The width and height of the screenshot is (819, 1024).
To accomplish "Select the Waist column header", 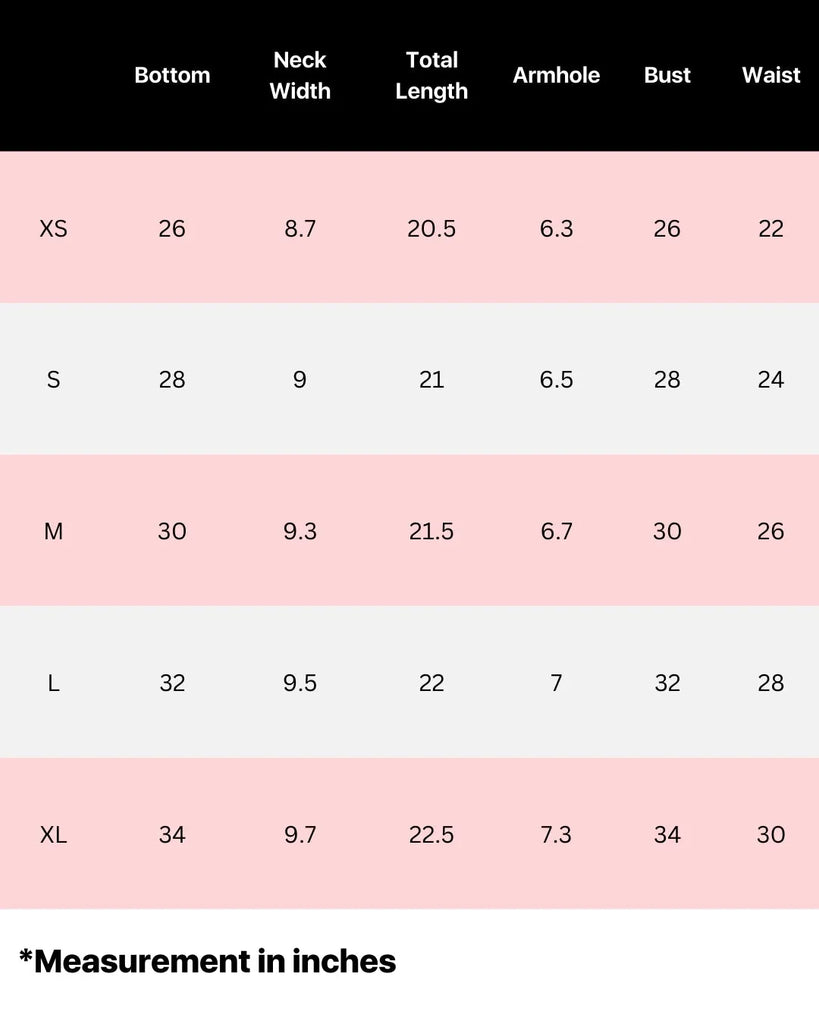I will (x=771, y=75).
